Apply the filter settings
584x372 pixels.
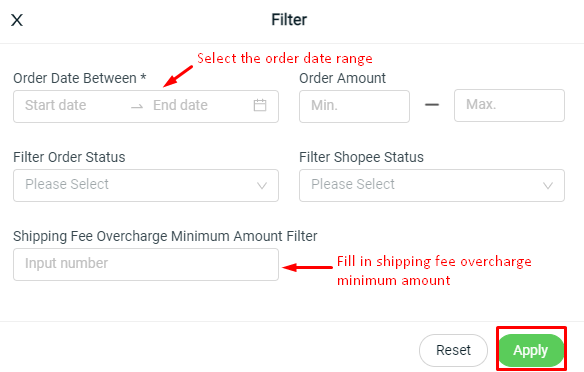pos(531,350)
